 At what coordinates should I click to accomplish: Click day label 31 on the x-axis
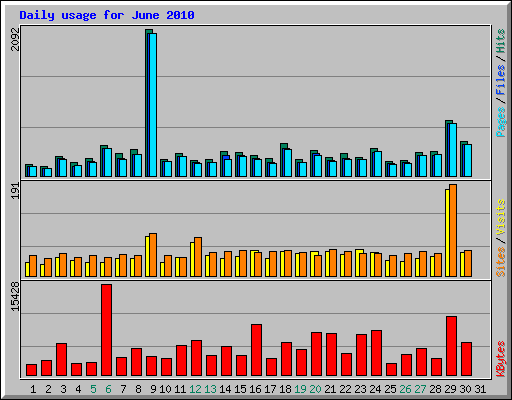click(x=480, y=389)
